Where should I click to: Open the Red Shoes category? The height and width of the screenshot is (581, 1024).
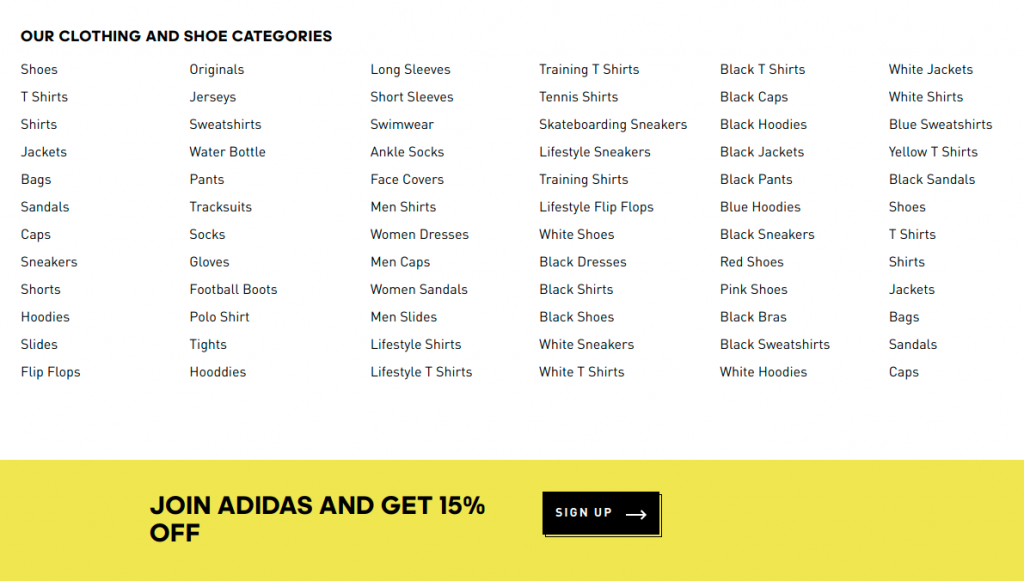(x=752, y=262)
